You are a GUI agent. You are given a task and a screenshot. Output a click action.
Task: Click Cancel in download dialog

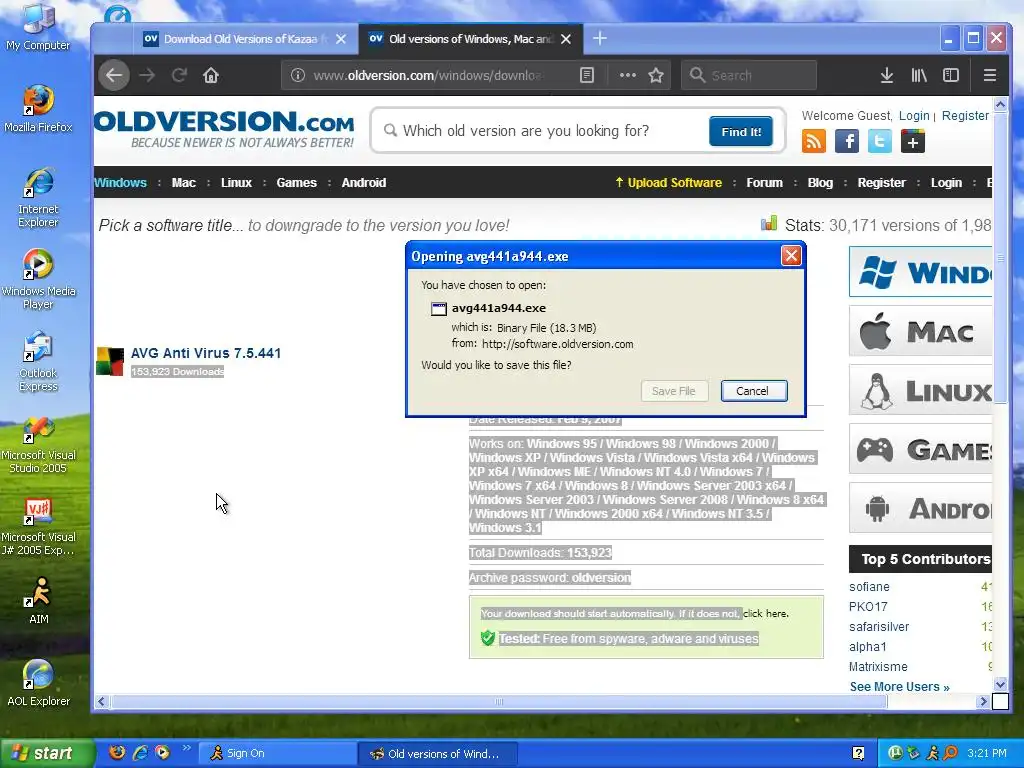[754, 391]
